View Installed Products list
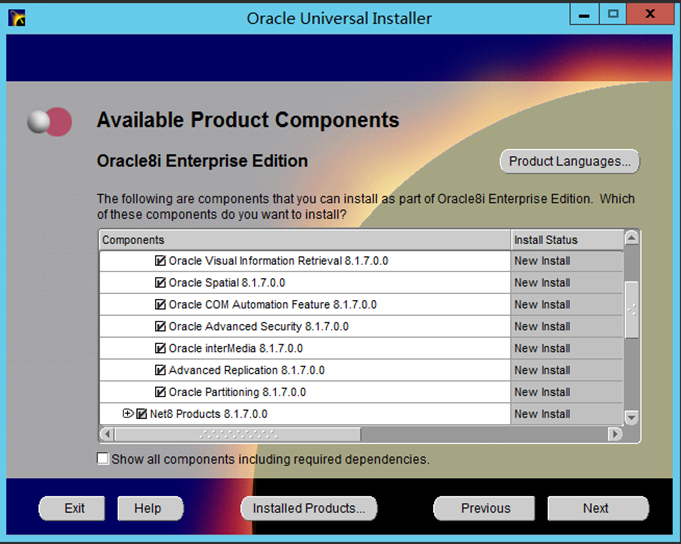The image size is (681, 544). (309, 508)
